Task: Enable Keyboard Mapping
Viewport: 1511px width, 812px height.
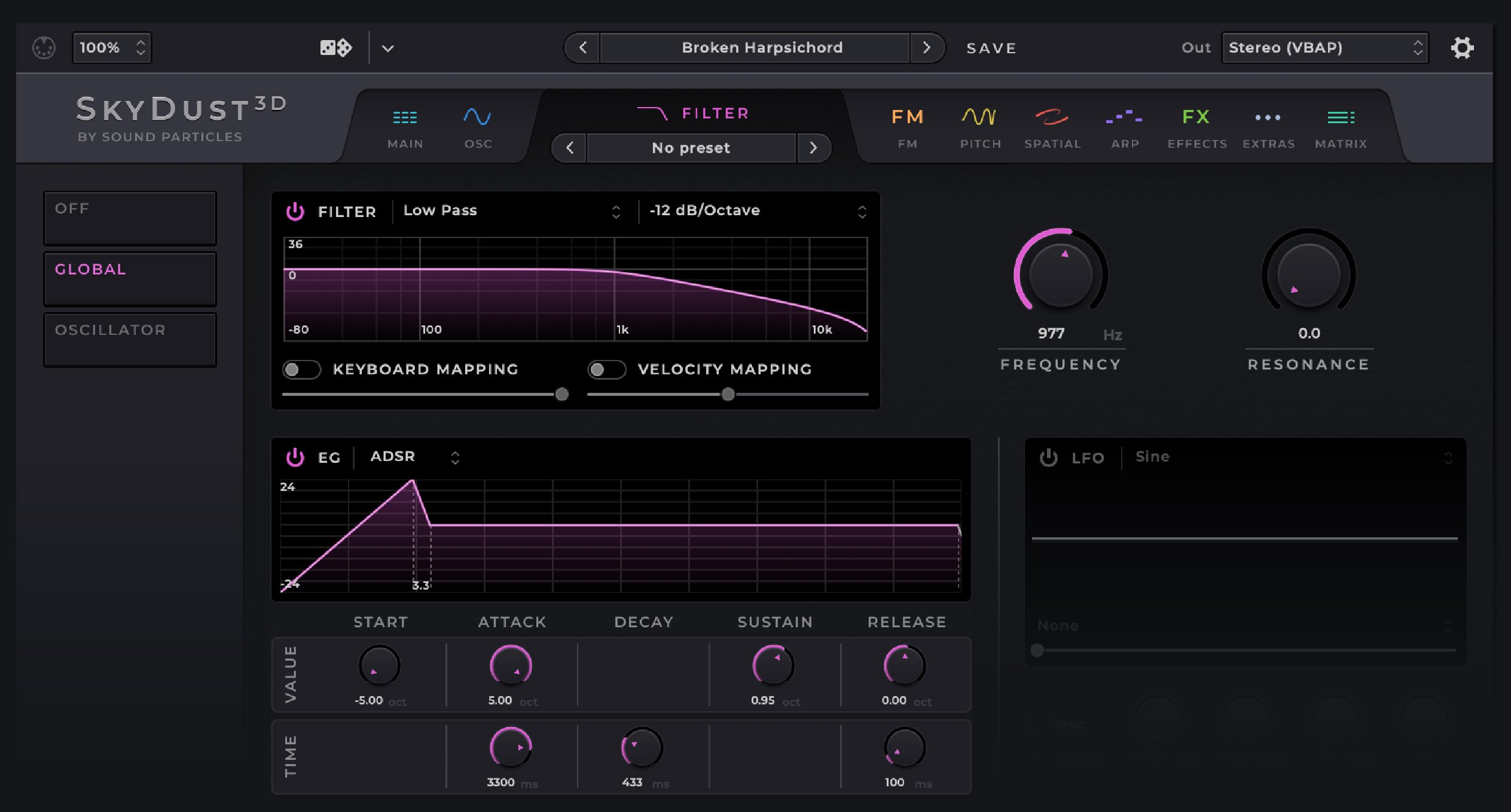Action: click(x=303, y=370)
